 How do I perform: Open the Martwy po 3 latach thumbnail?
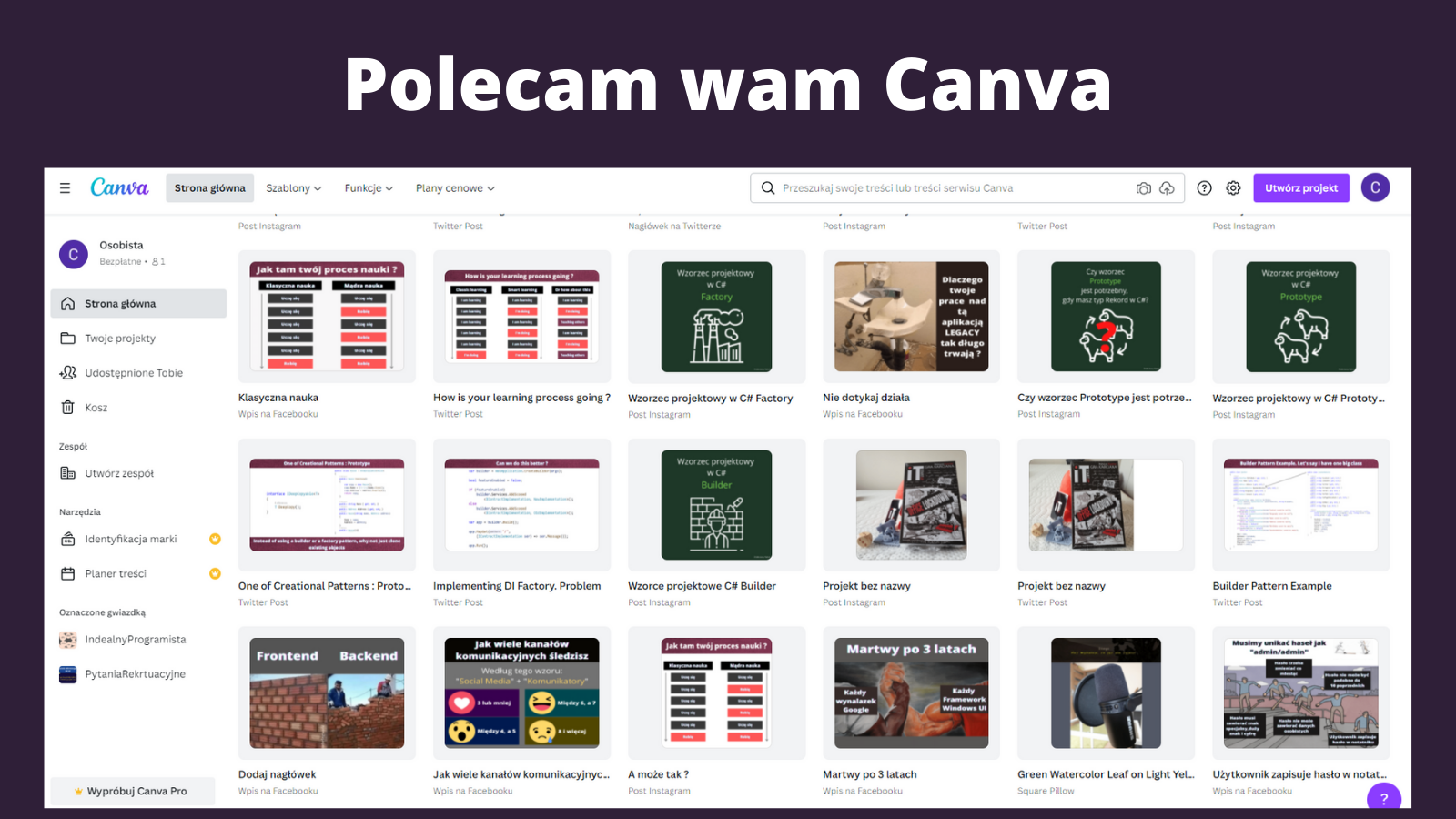(912, 693)
